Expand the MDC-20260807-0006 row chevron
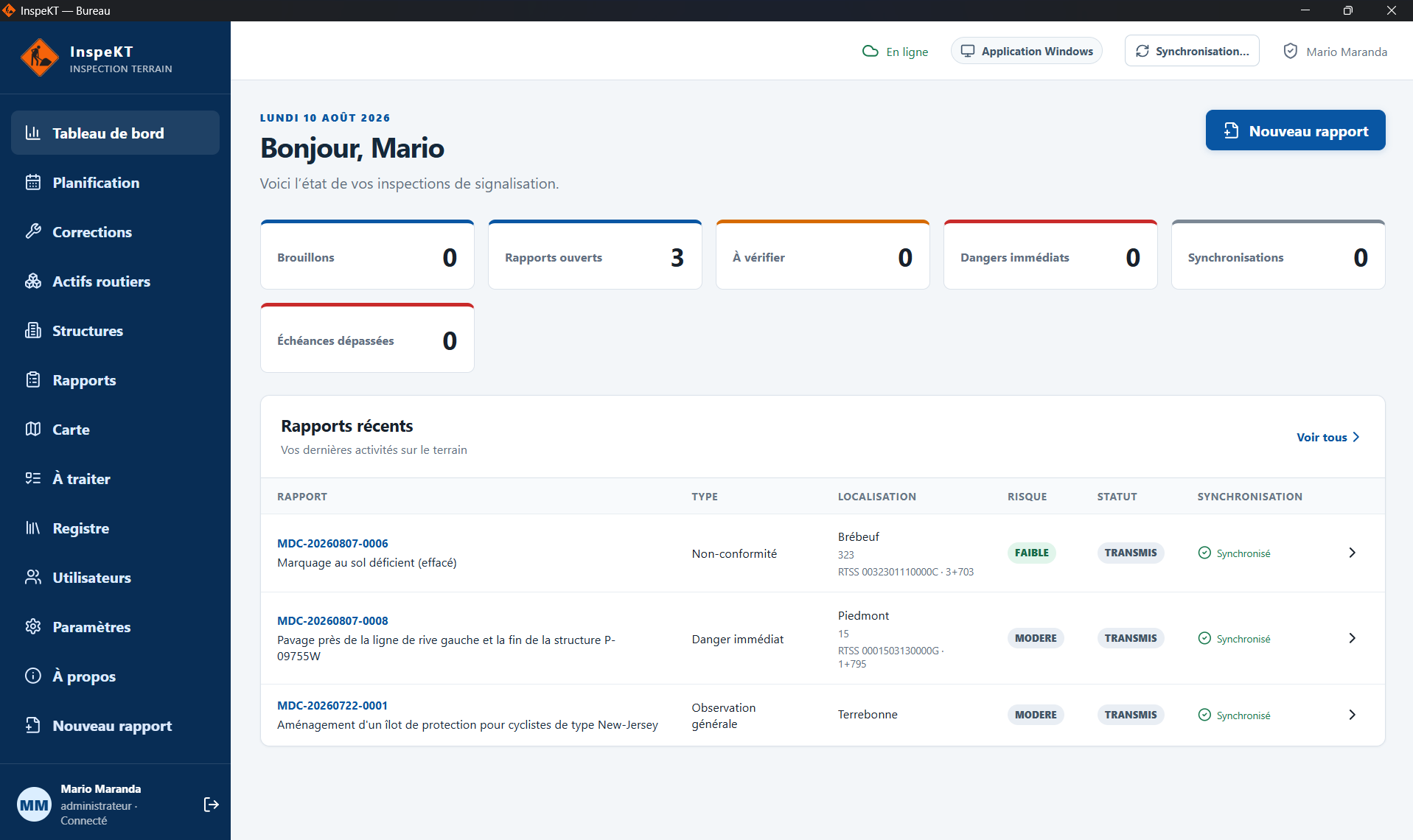This screenshot has width=1413, height=840. pos(1352,553)
